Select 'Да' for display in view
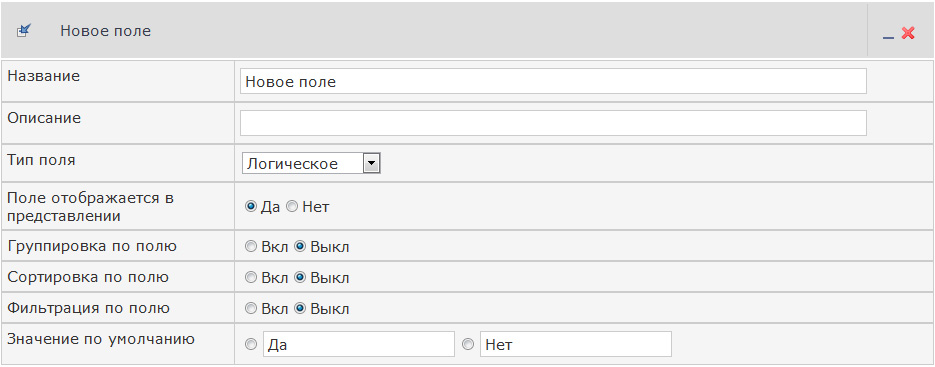935x367 pixels. [250, 206]
